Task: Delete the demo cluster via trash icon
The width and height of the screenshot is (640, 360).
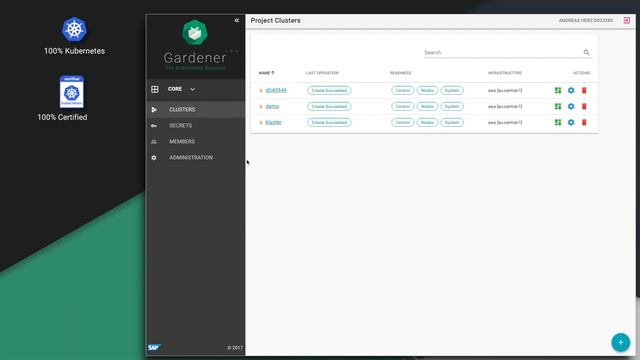Action: pos(584,106)
